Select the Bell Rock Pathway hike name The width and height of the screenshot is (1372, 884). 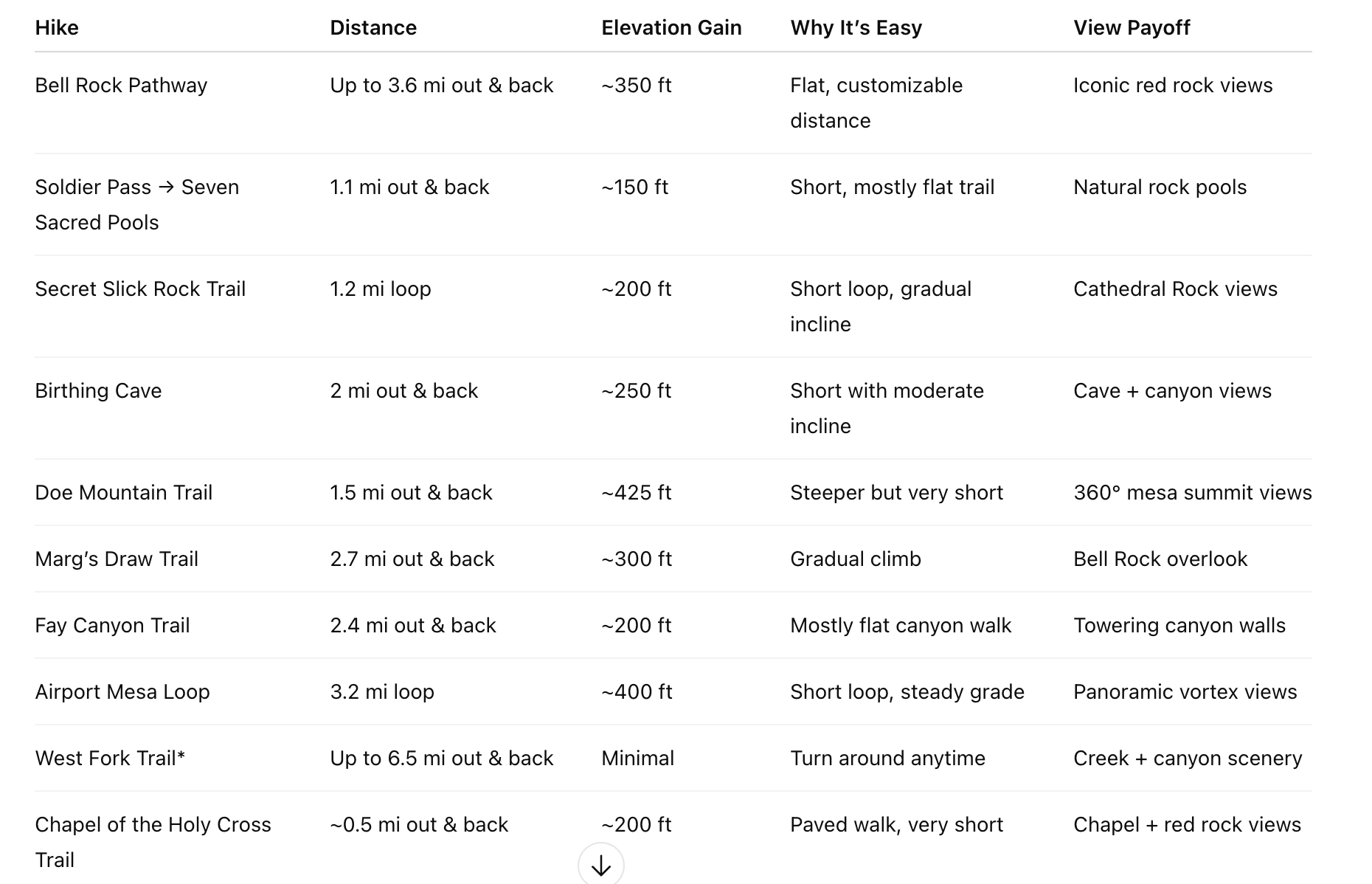point(121,86)
